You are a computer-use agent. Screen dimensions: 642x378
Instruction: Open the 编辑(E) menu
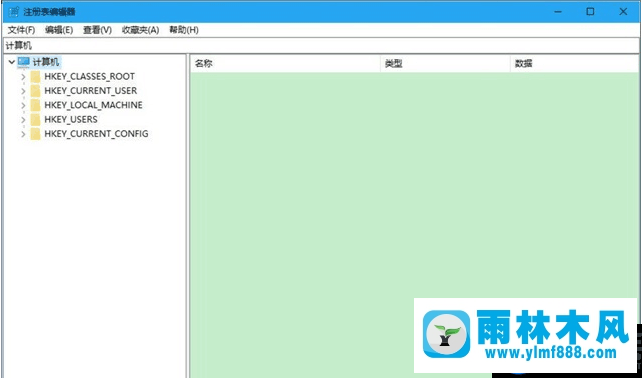[x=59, y=30]
